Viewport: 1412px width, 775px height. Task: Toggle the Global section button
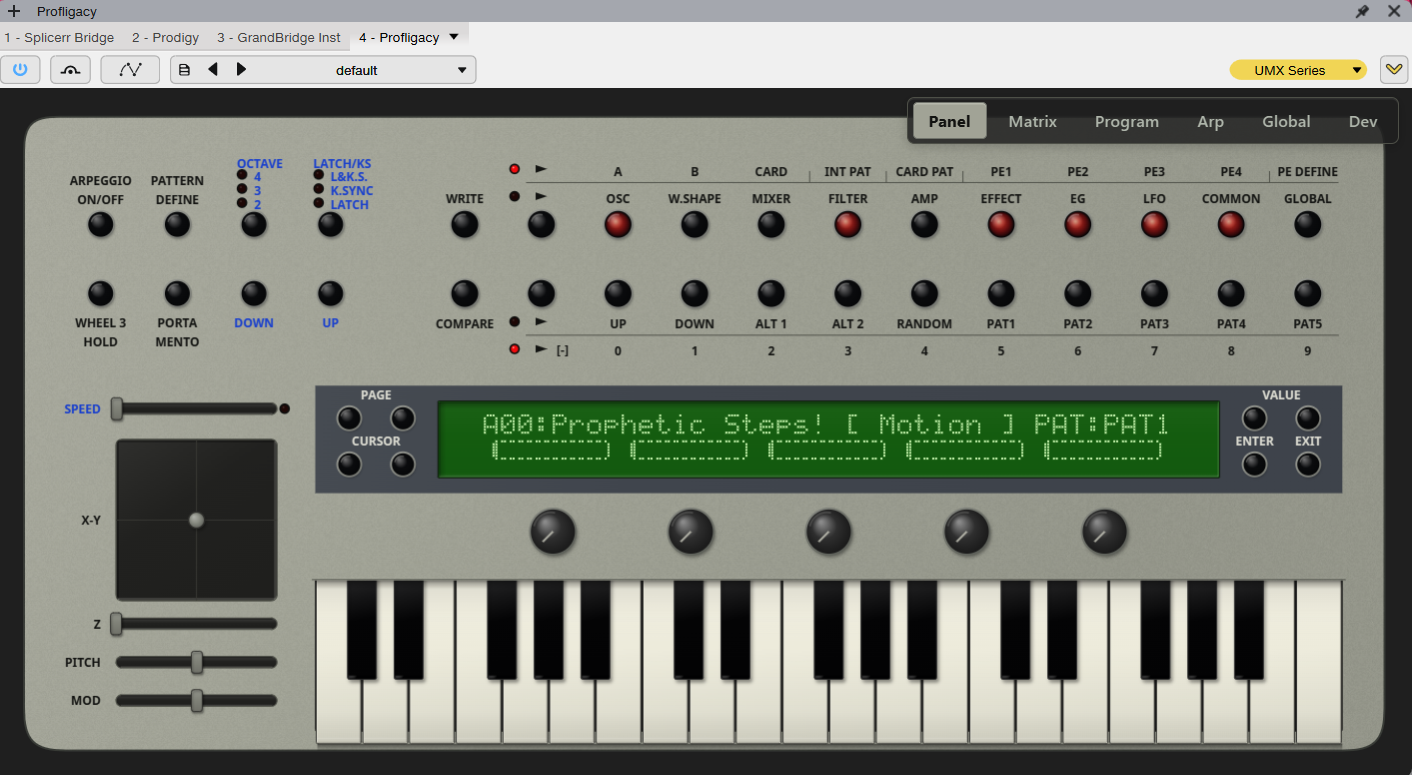(x=1308, y=225)
